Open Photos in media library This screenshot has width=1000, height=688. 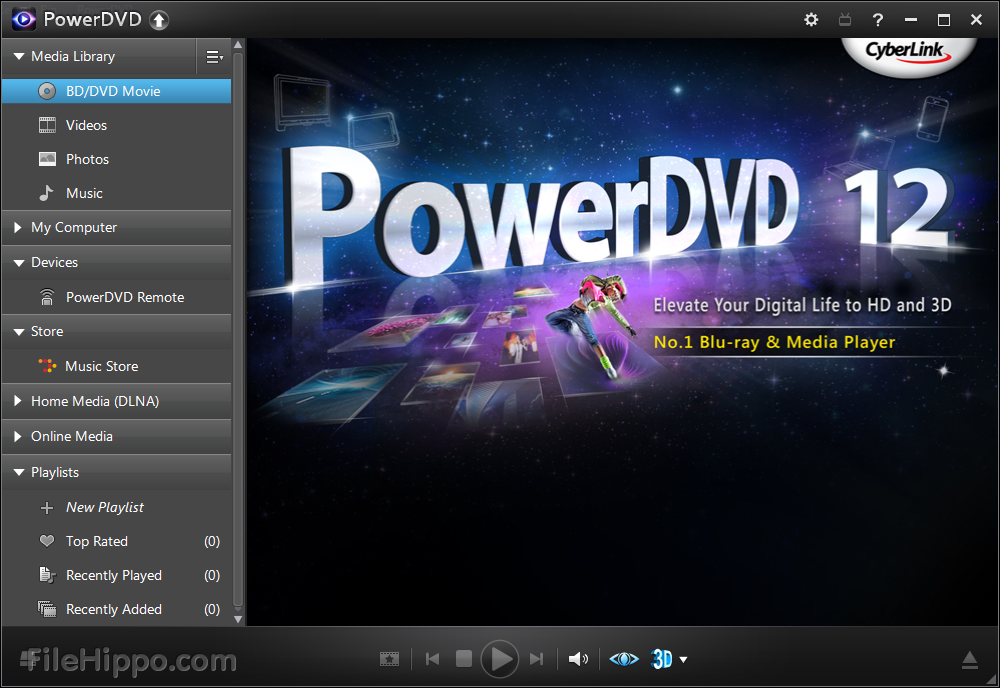click(x=117, y=159)
